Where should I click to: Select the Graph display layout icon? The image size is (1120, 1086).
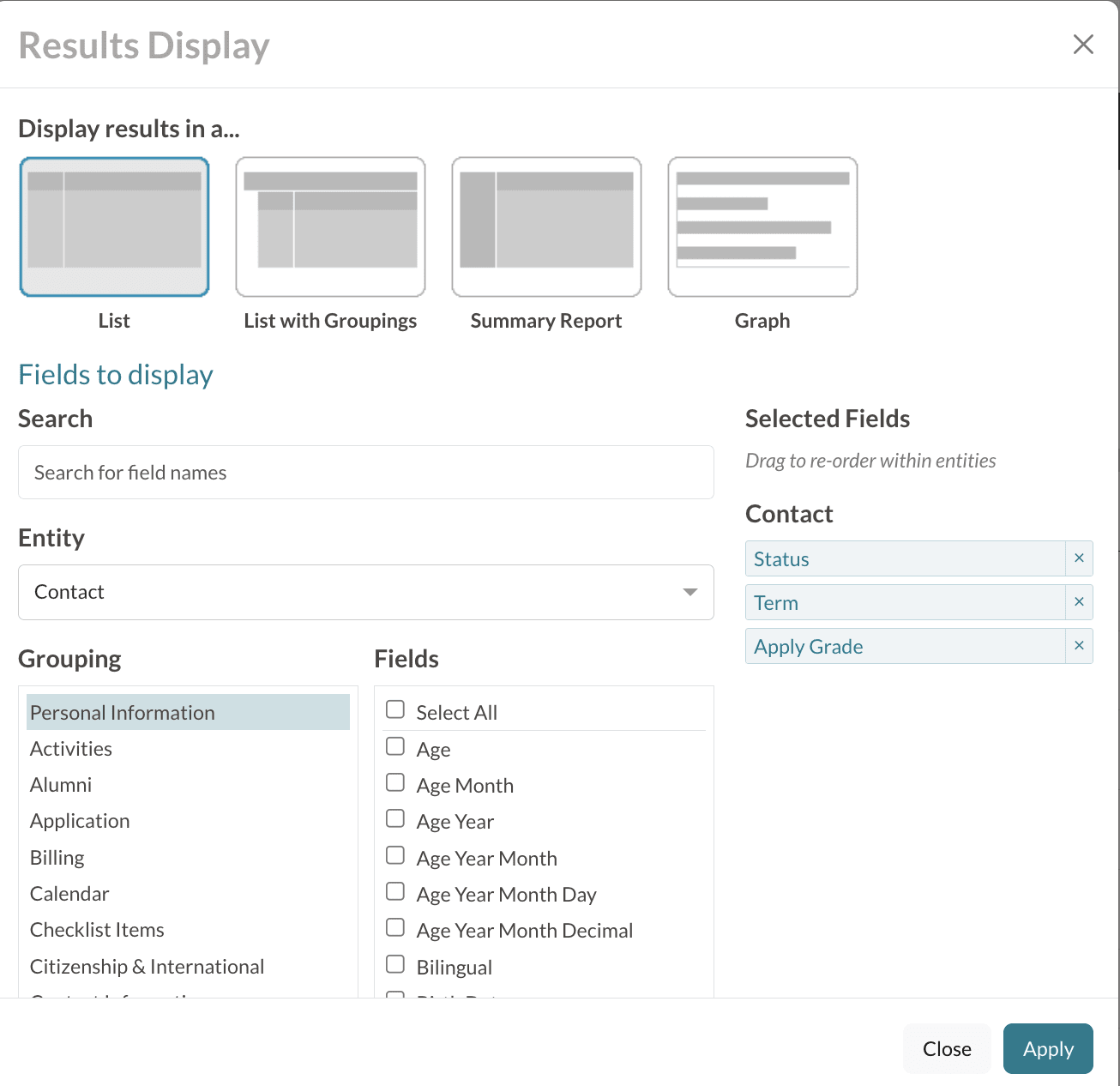tap(762, 227)
